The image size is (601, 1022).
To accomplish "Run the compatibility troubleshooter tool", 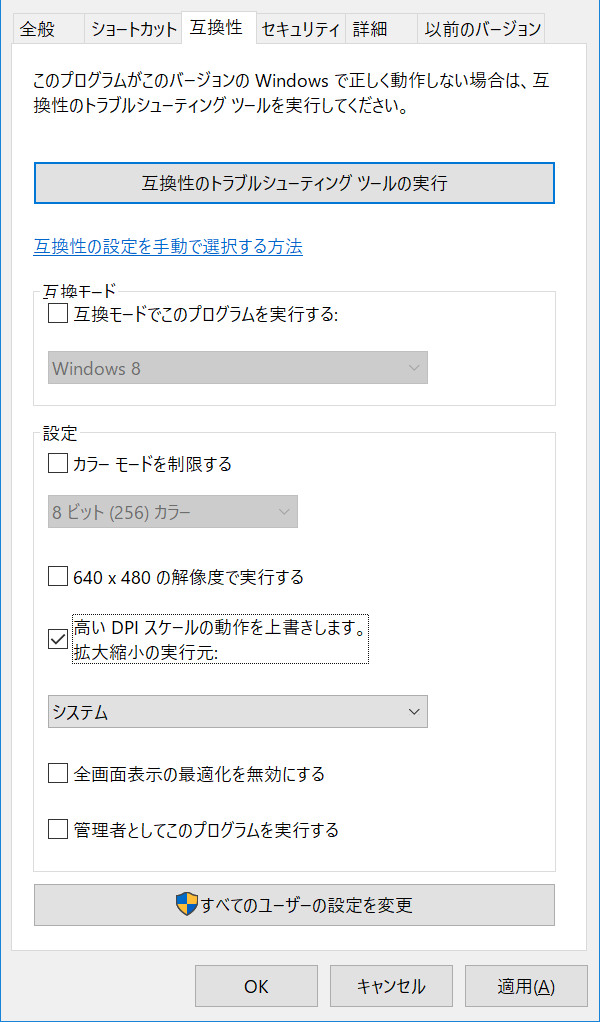I will click(295, 183).
